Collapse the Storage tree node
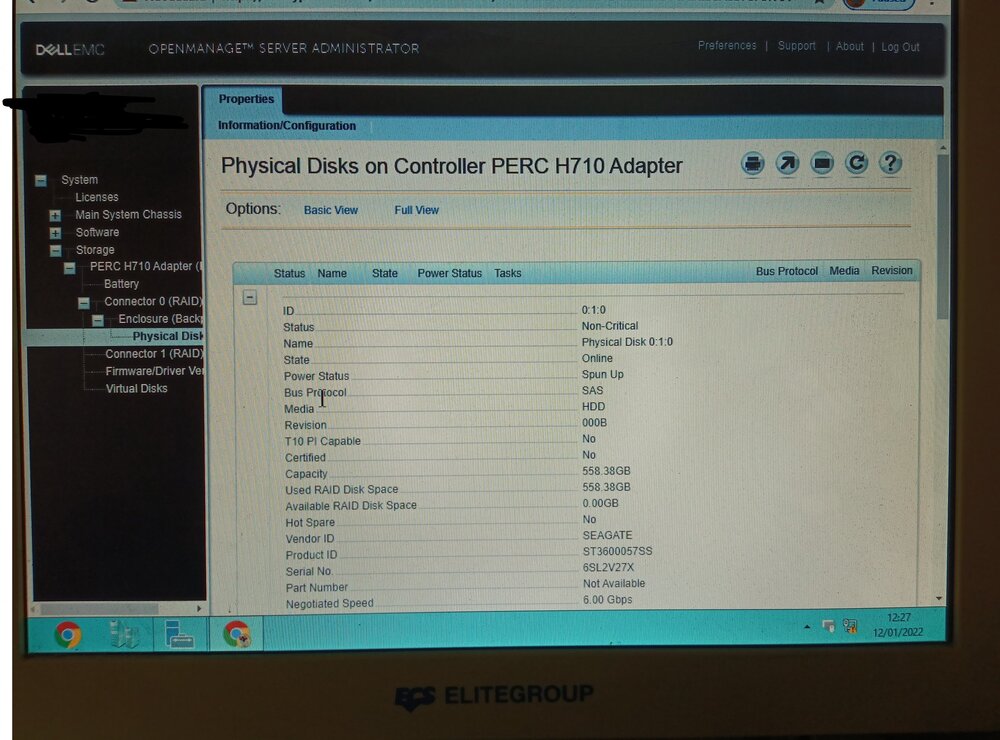 (55, 251)
